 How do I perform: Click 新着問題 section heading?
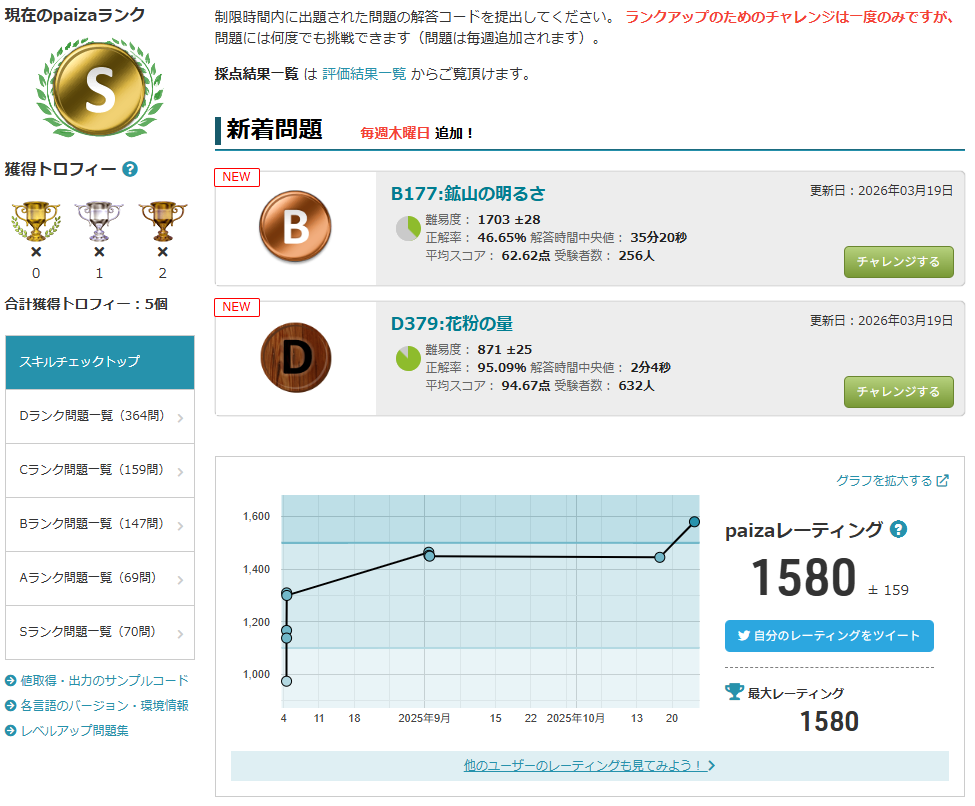pyautogui.click(x=274, y=129)
